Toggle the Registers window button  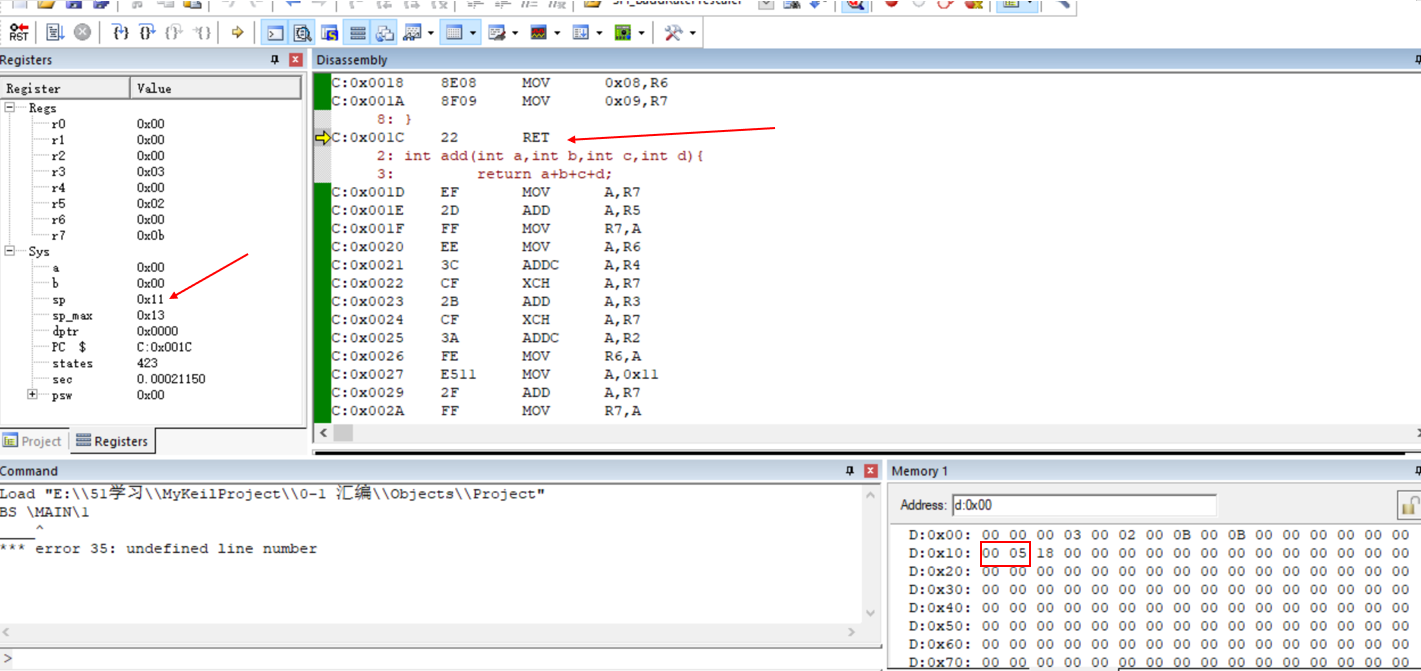coord(357,32)
